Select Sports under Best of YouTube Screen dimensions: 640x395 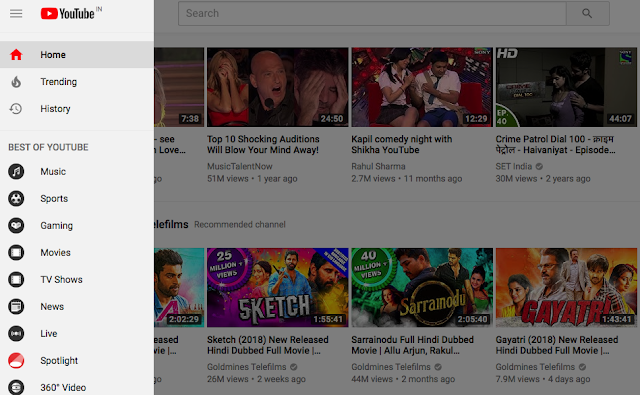coord(77,198)
